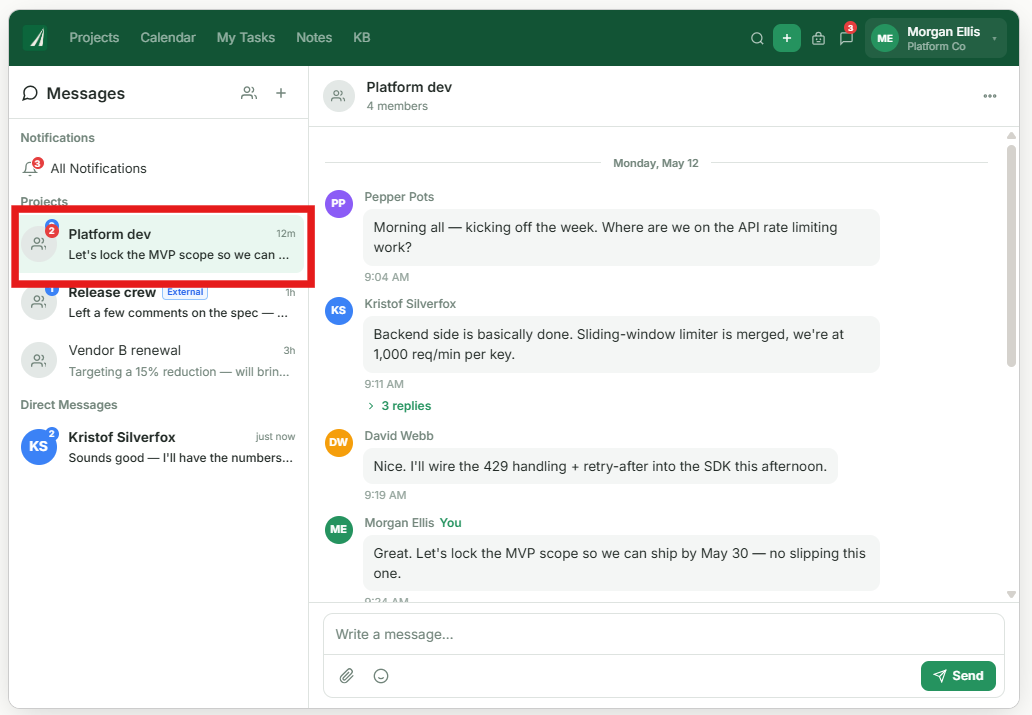Image resolution: width=1032 pixels, height=715 pixels.
Task: Click the Morgan Ellis ME avatar
Action: tap(885, 38)
